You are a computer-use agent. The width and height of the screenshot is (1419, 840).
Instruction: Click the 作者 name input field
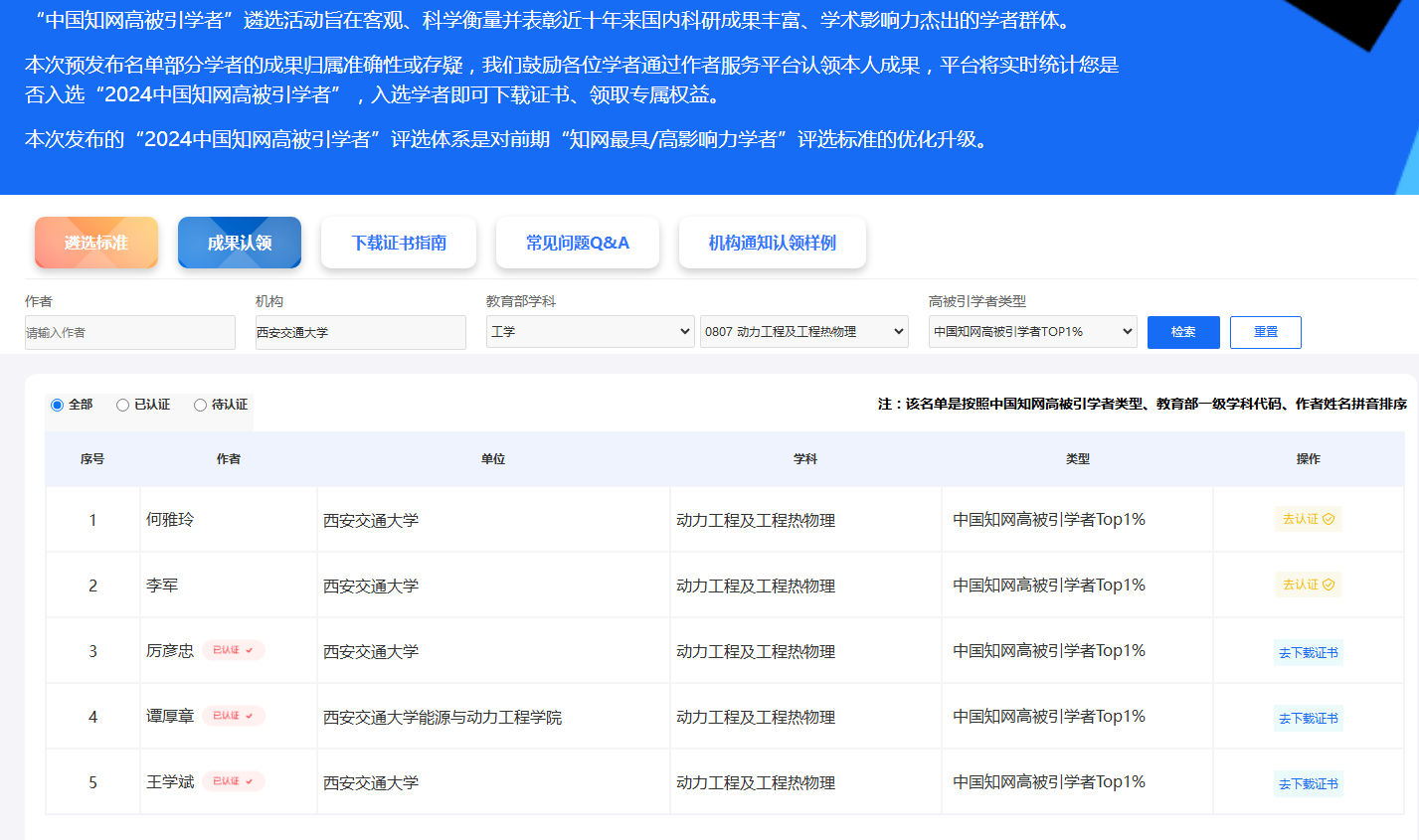pos(130,333)
